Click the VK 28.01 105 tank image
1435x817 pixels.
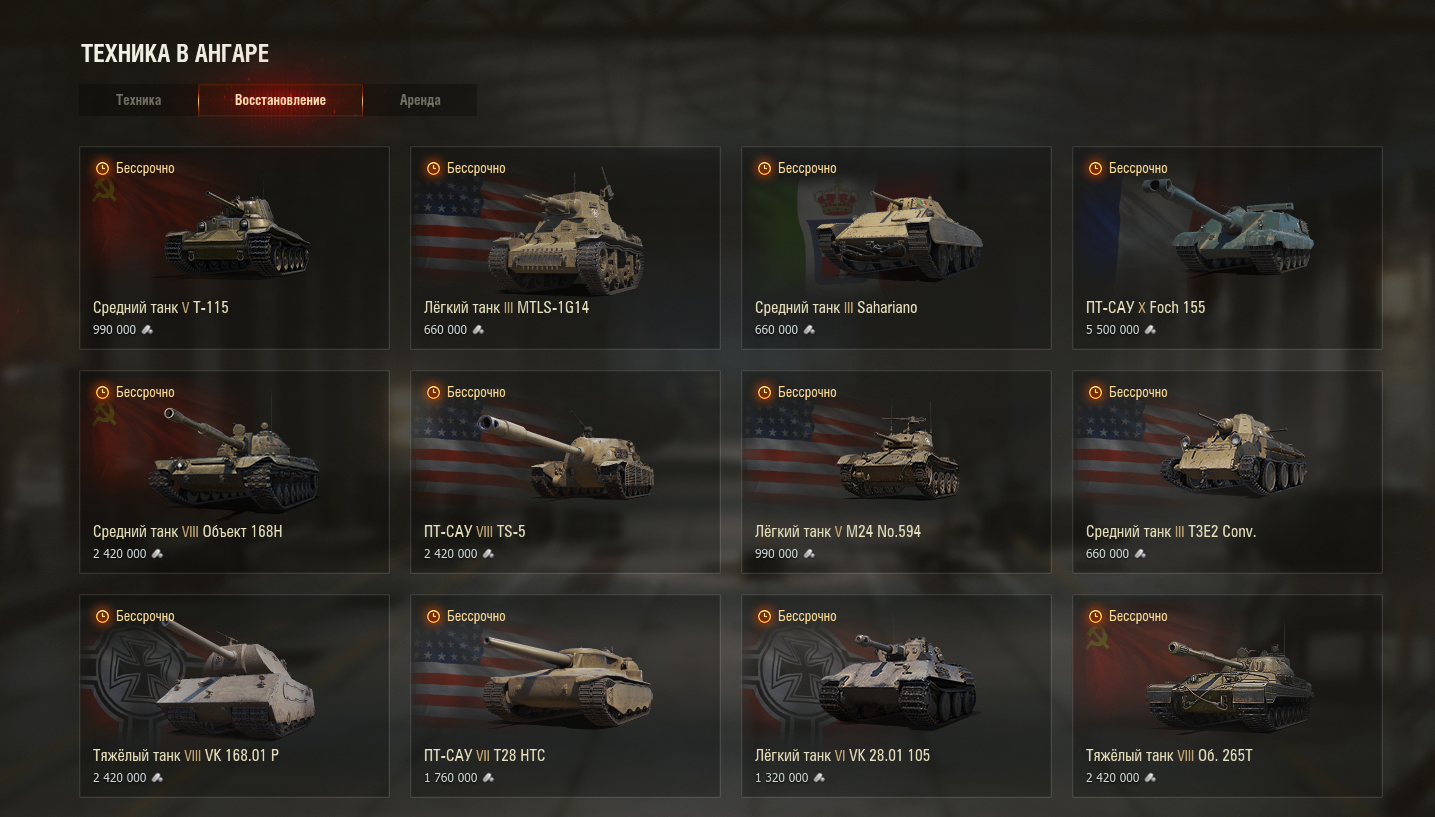click(897, 680)
